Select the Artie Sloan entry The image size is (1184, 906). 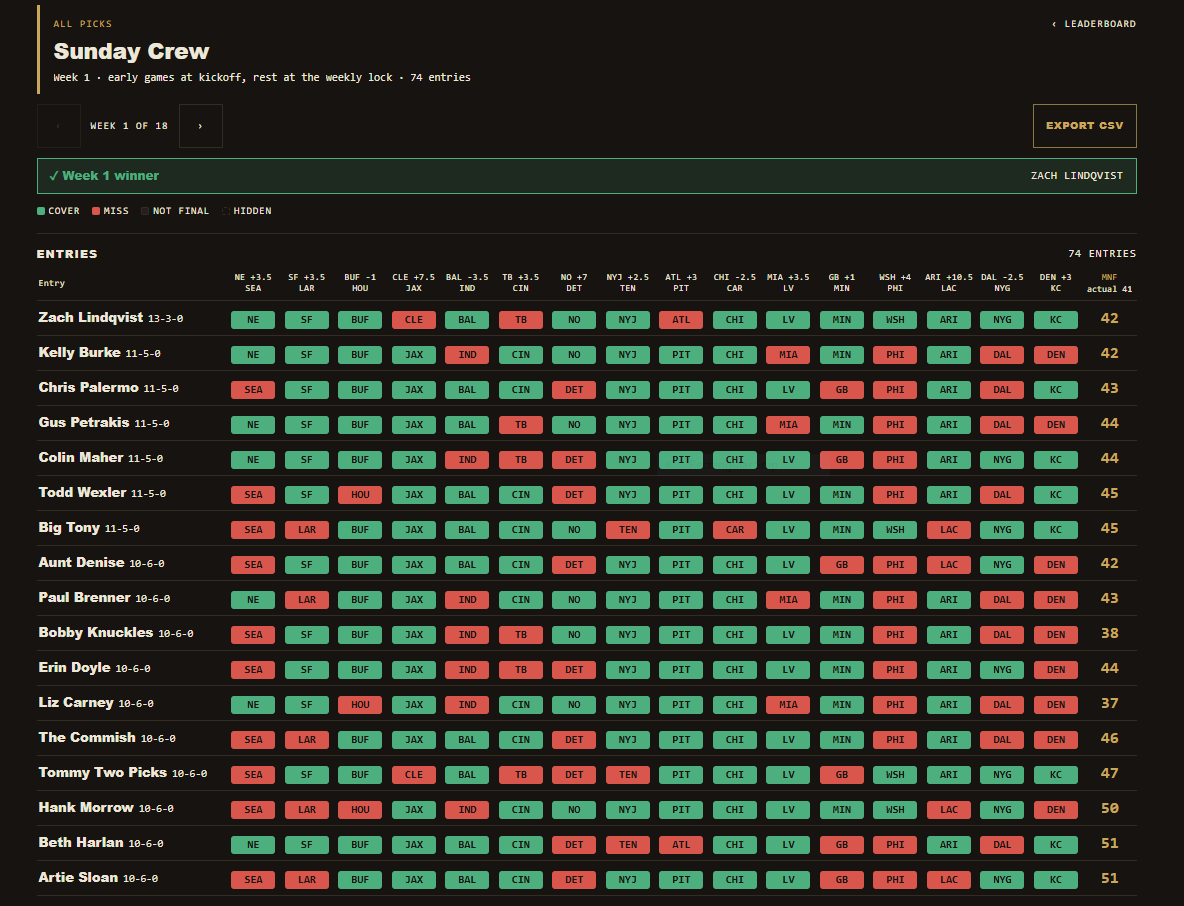click(x=79, y=877)
